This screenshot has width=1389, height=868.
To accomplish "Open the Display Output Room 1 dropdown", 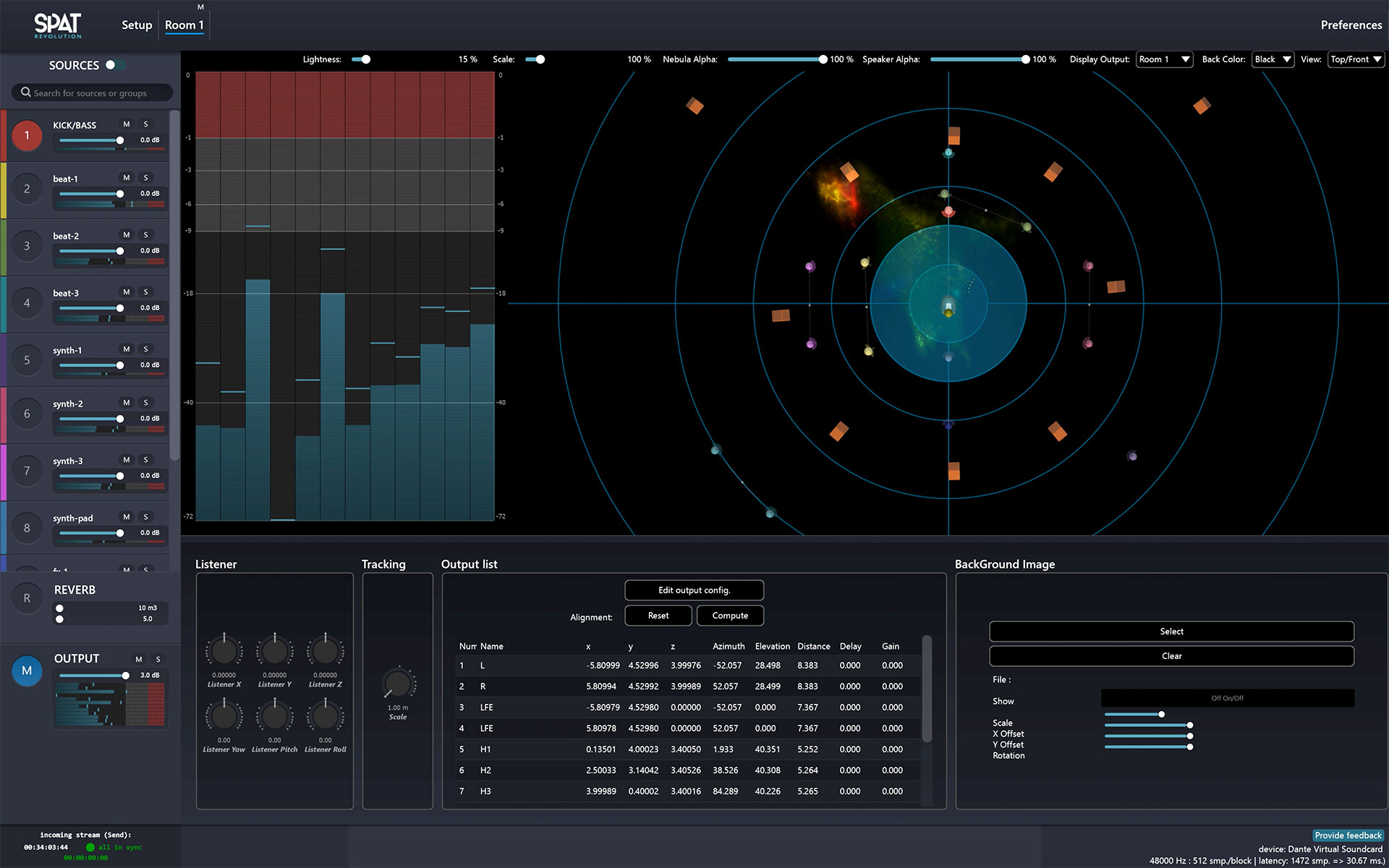I will click(1164, 59).
